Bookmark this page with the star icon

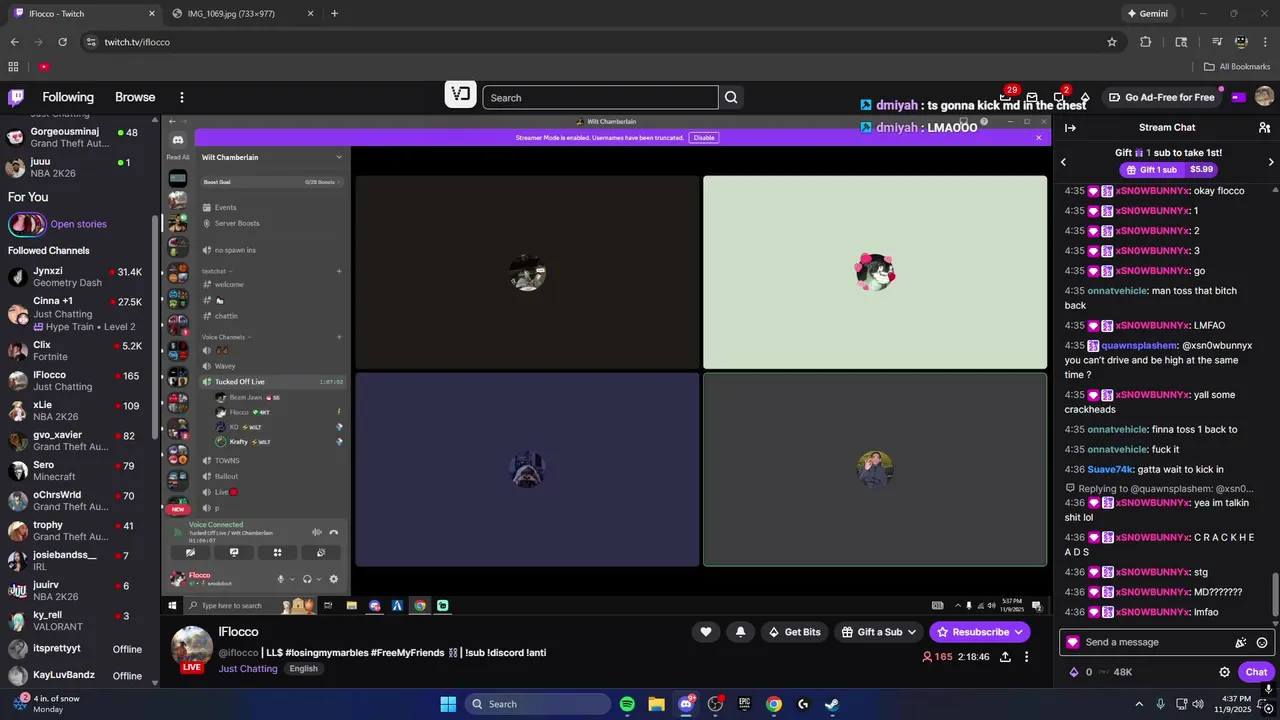(x=1112, y=42)
